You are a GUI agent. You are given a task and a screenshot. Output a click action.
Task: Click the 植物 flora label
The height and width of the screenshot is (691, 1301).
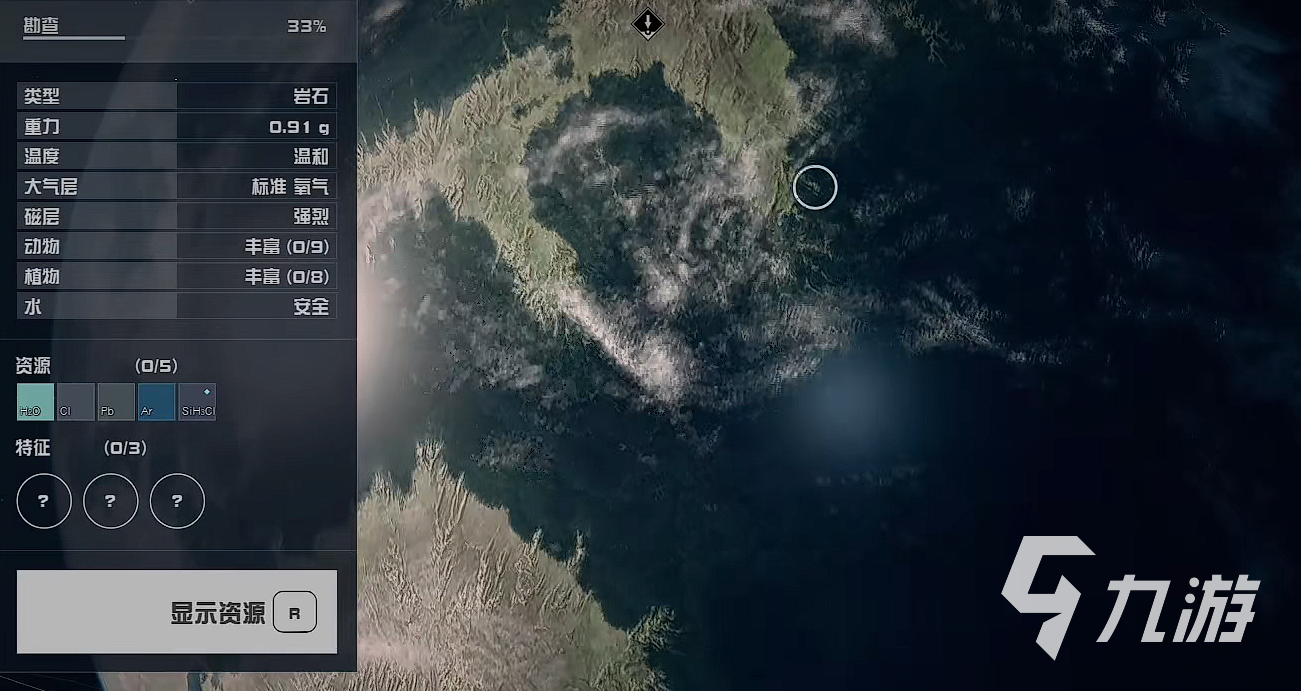point(42,276)
